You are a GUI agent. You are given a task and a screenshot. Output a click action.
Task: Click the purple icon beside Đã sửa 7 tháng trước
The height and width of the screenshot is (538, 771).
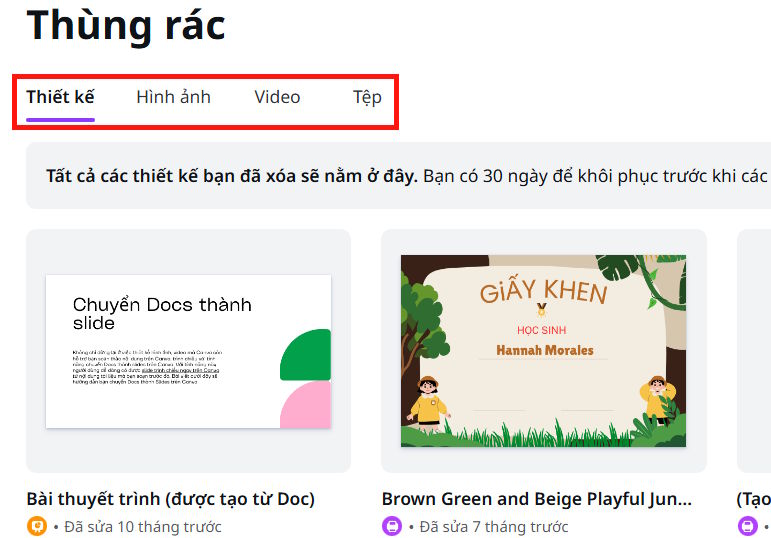point(392,527)
